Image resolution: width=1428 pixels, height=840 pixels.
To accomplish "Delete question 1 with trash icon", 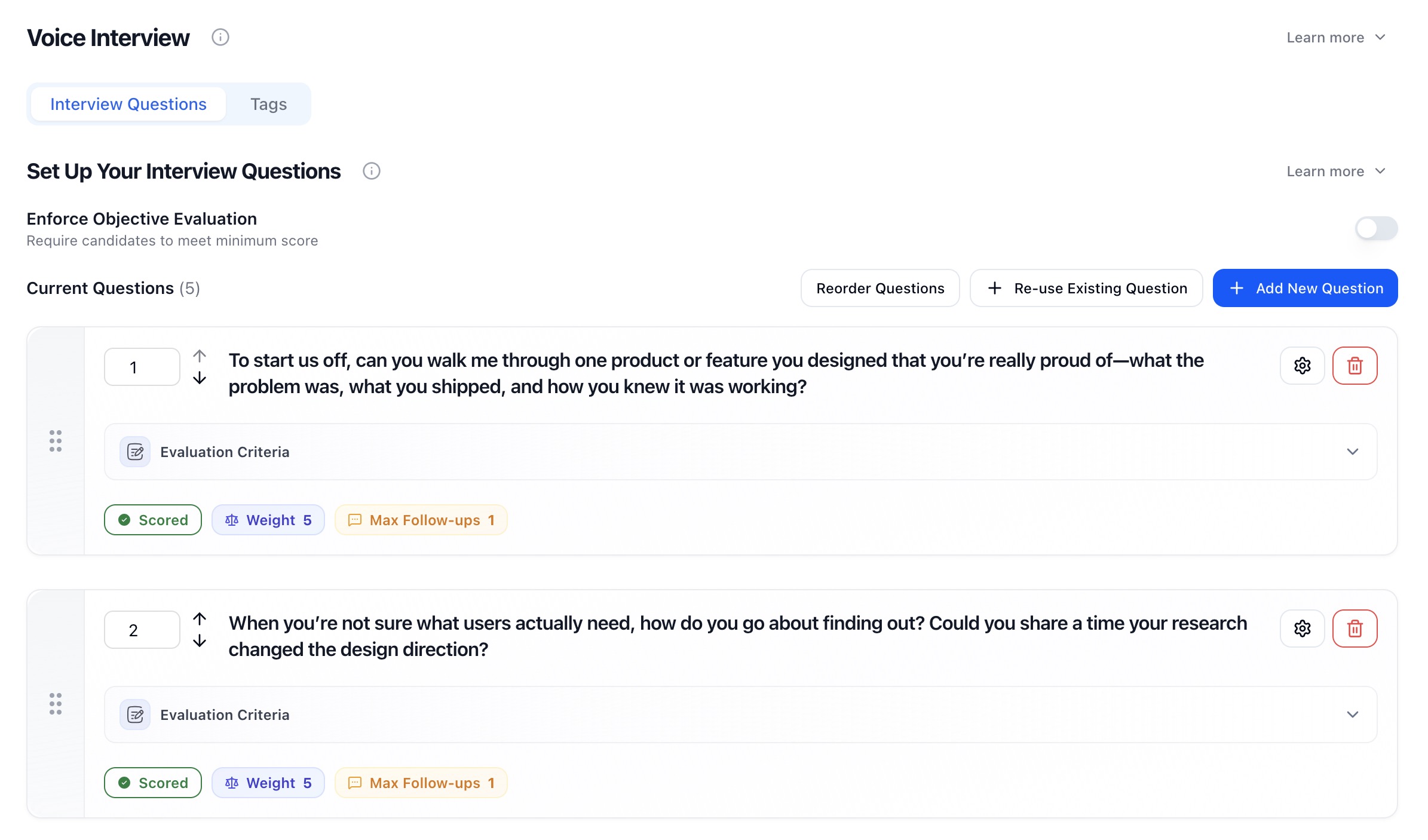I will click(x=1355, y=366).
